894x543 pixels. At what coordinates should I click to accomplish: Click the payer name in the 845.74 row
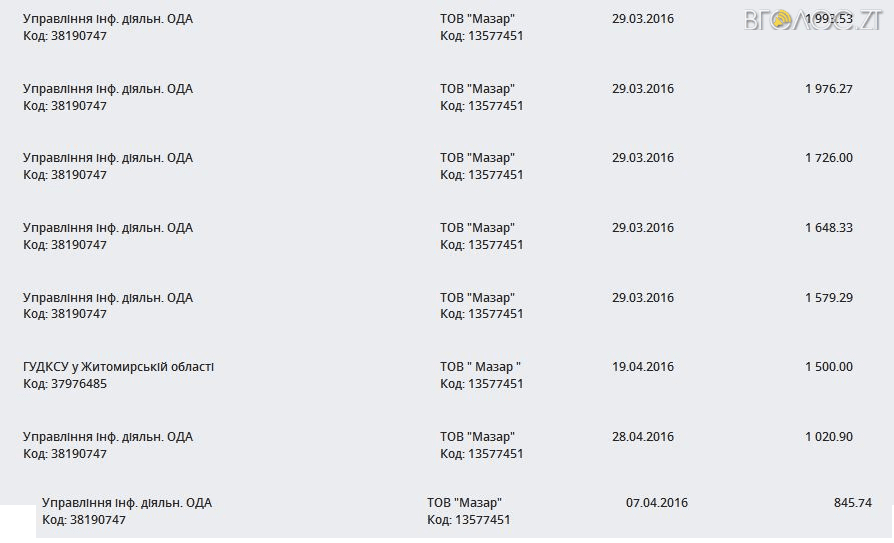click(127, 503)
